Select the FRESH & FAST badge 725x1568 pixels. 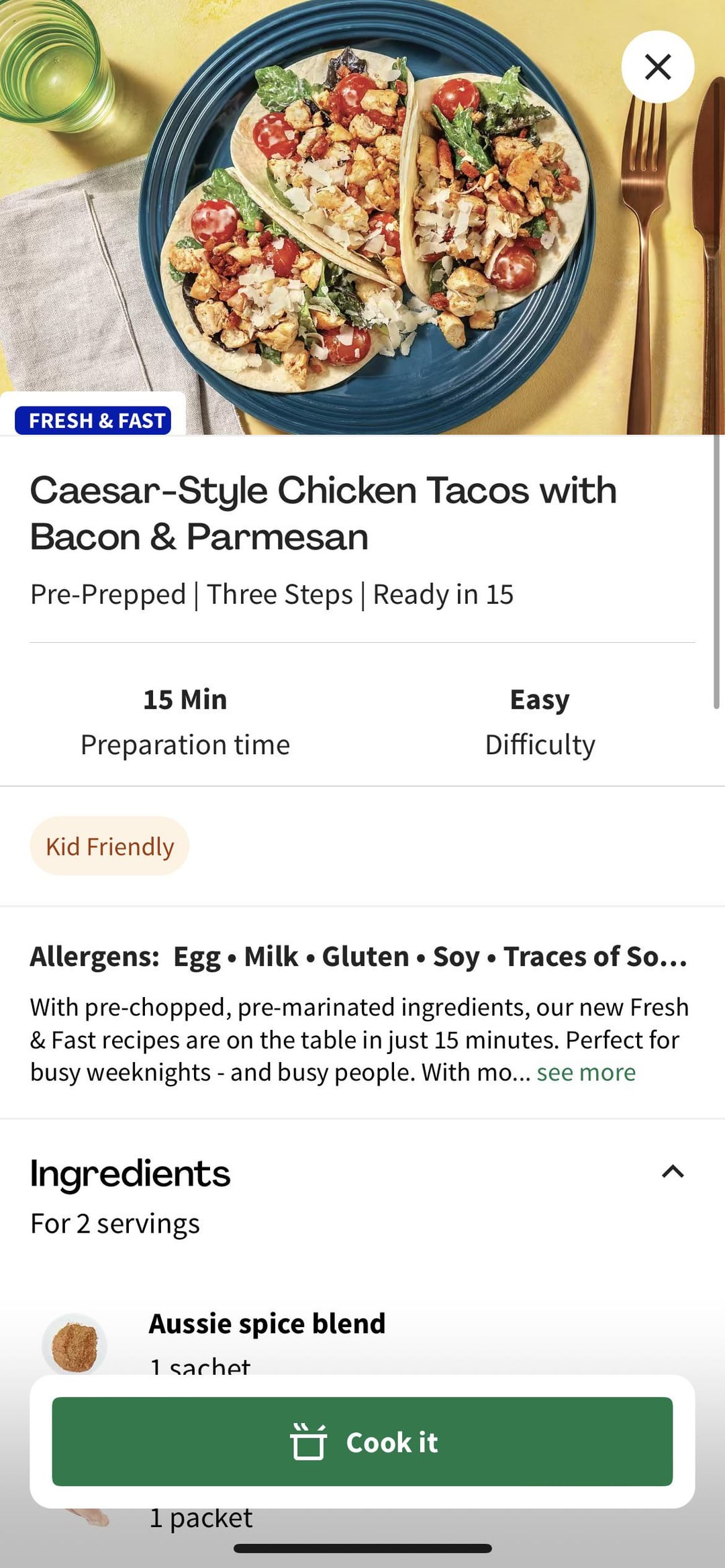coord(93,421)
